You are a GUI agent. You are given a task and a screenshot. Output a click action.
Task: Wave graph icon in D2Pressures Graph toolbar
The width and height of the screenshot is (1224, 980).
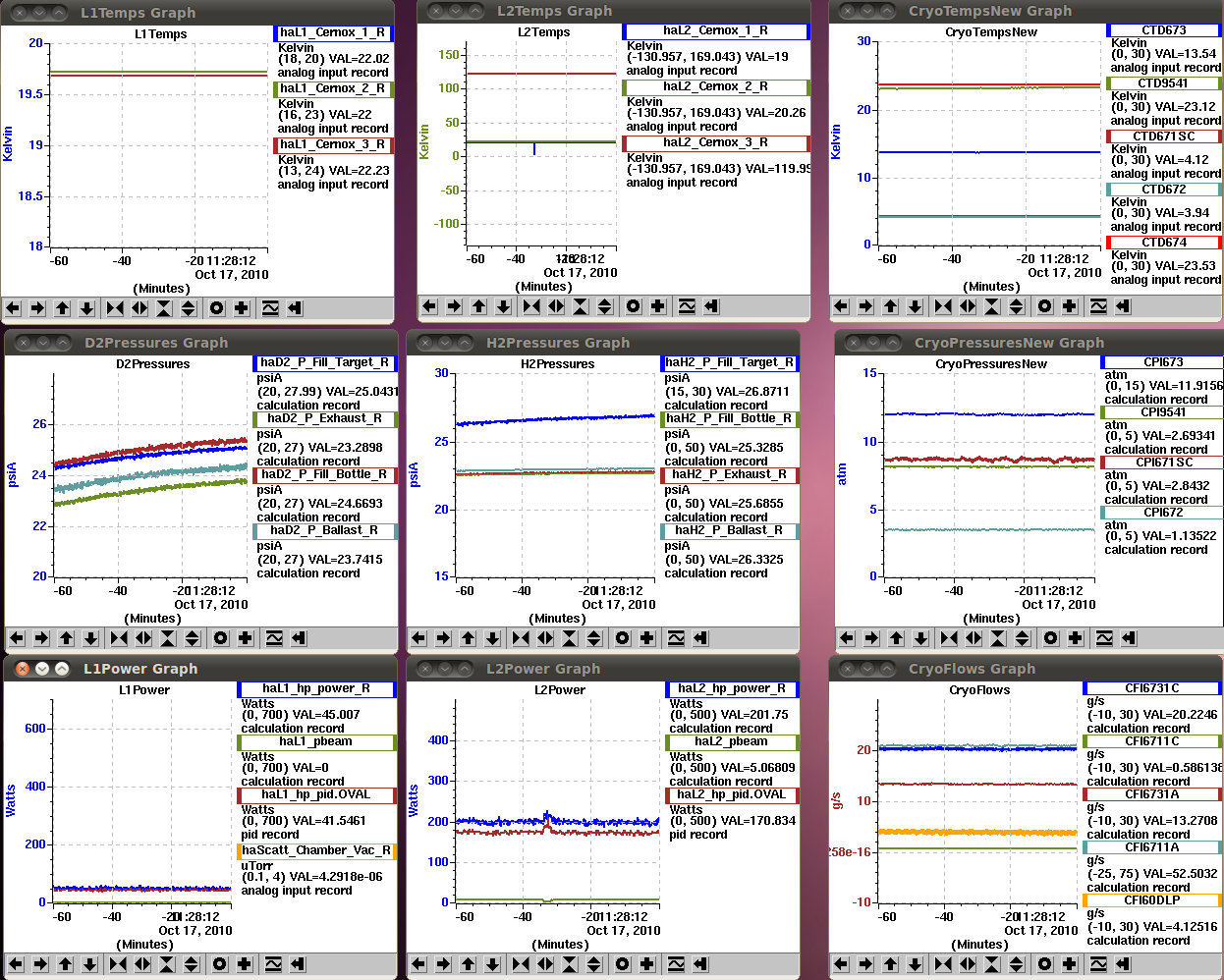[274, 638]
